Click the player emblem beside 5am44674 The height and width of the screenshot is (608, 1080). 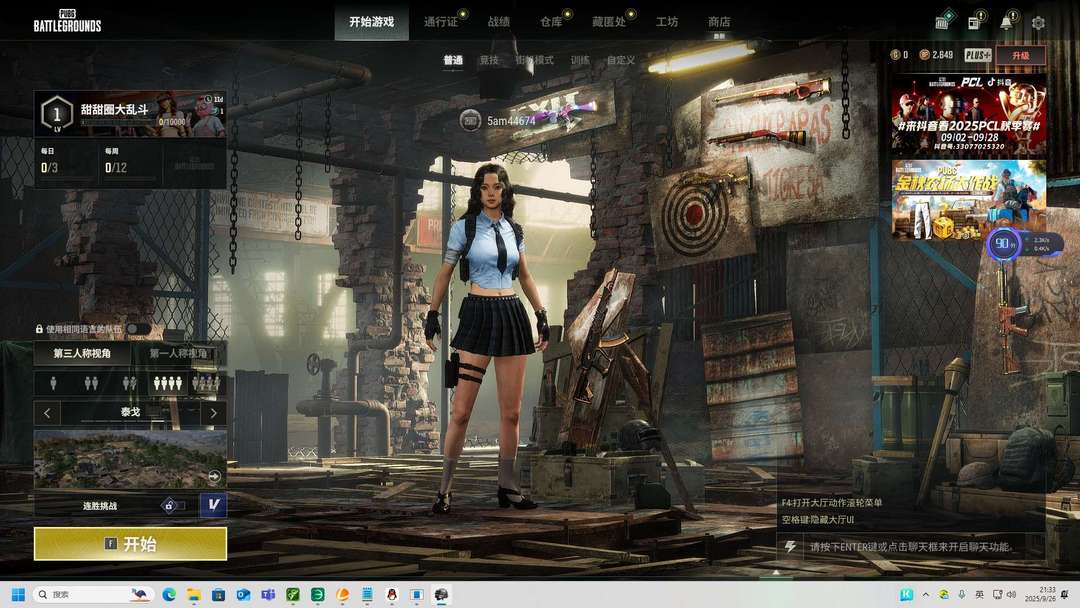[x=470, y=120]
